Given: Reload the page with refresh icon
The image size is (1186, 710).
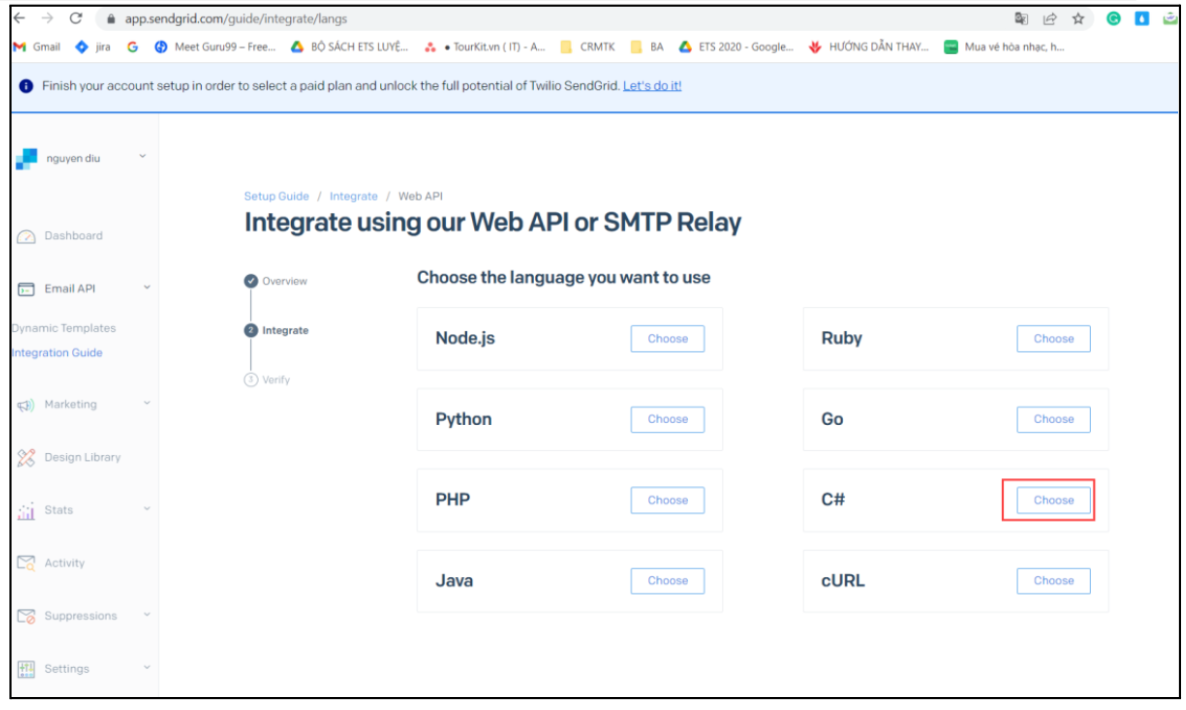Looking at the screenshot, I should coord(76,18).
